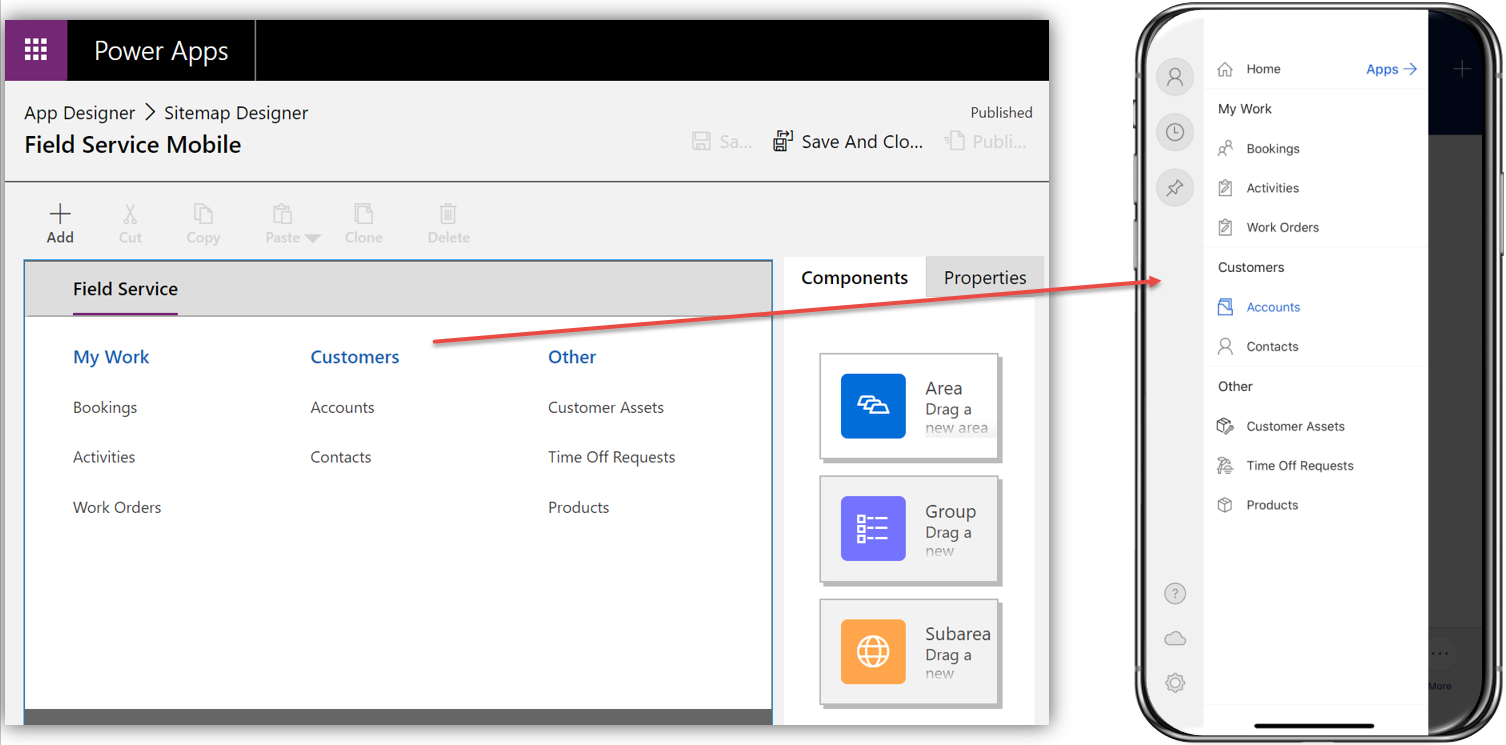The image size is (1506, 745).
Task: Tap Time Off Requests on phone
Action: (x=1299, y=465)
